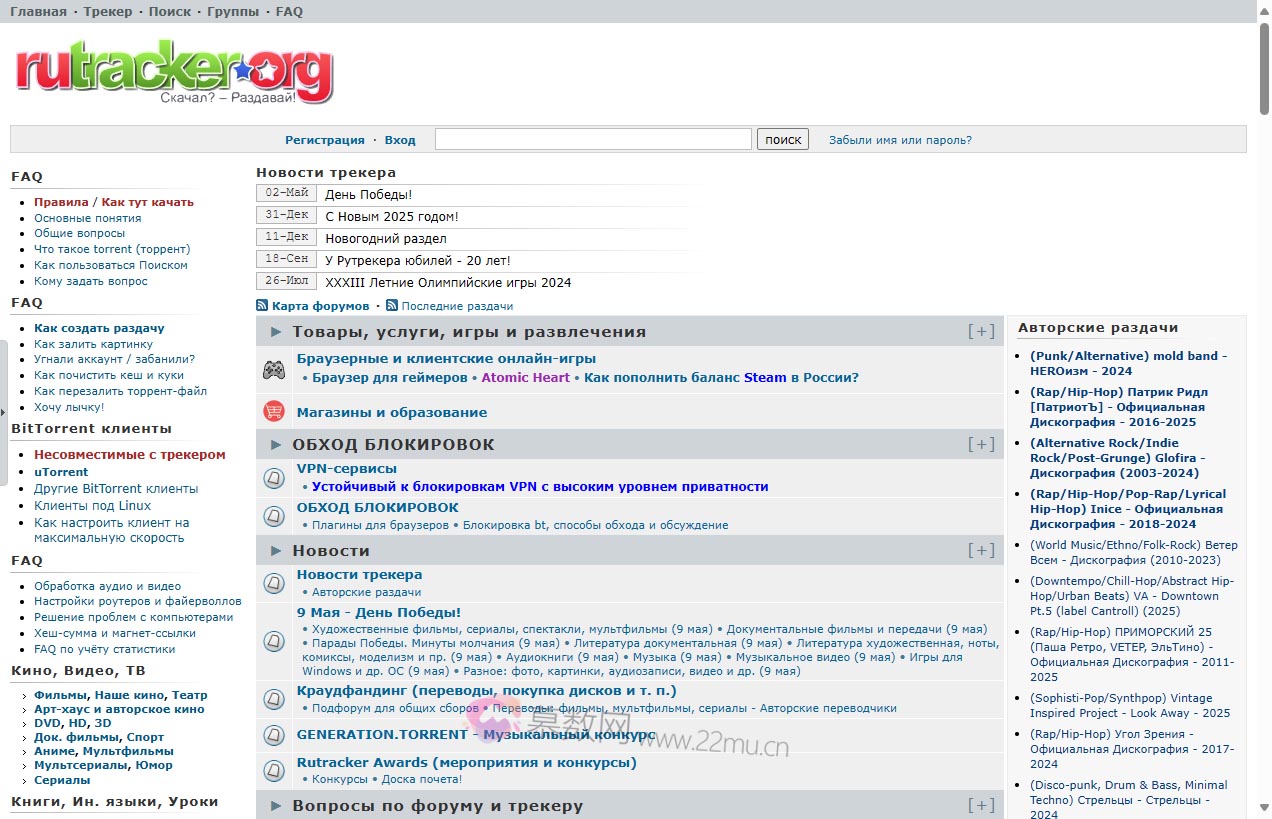
Task: Click the forum icon next to VPN-сервисы
Action: coord(273,478)
